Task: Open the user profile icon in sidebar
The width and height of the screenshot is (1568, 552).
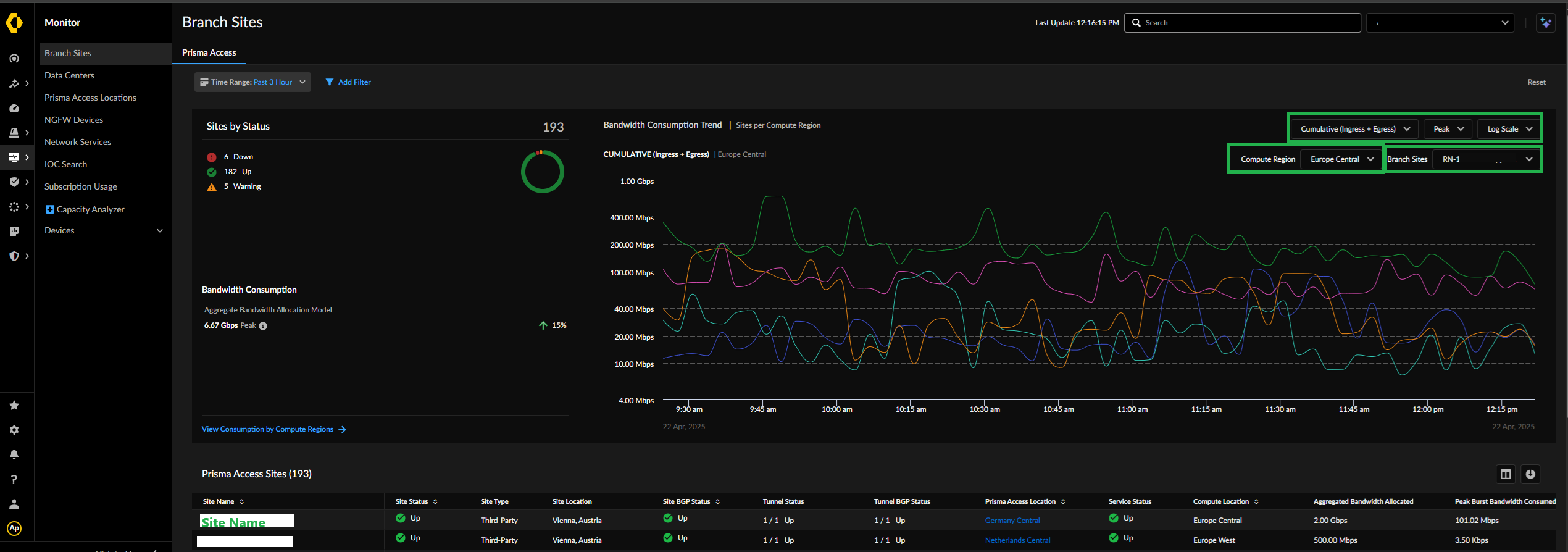Action: tap(14, 504)
